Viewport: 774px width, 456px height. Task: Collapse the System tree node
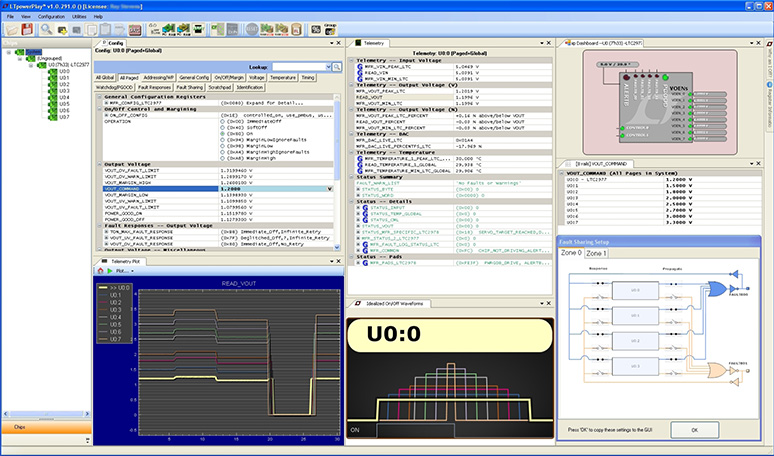tap(6, 50)
